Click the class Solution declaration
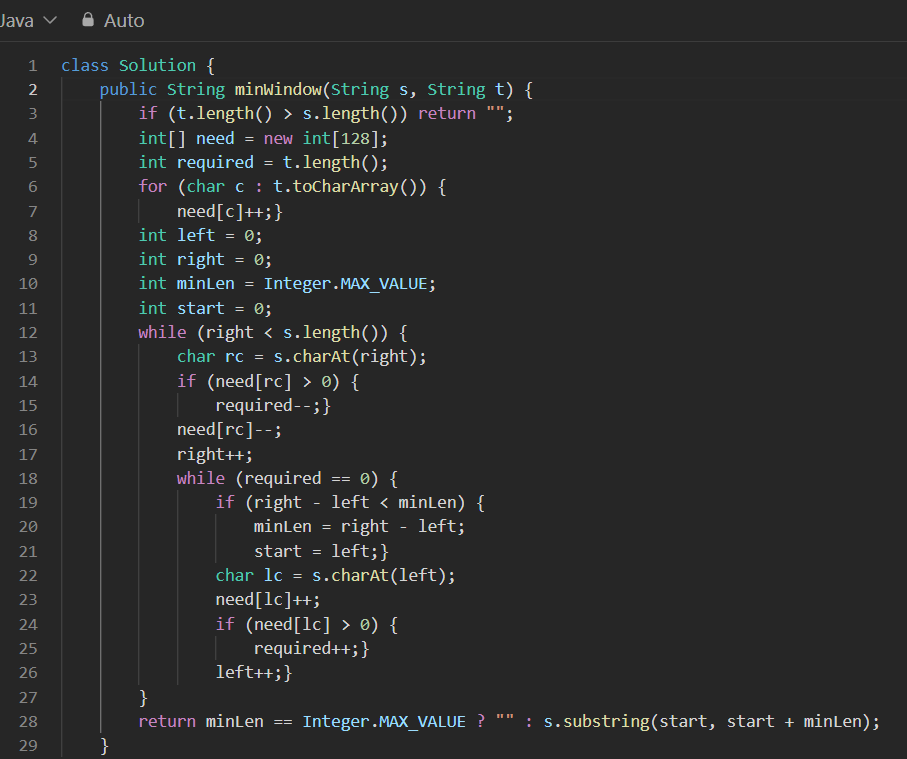The image size is (907, 759). coord(129,64)
